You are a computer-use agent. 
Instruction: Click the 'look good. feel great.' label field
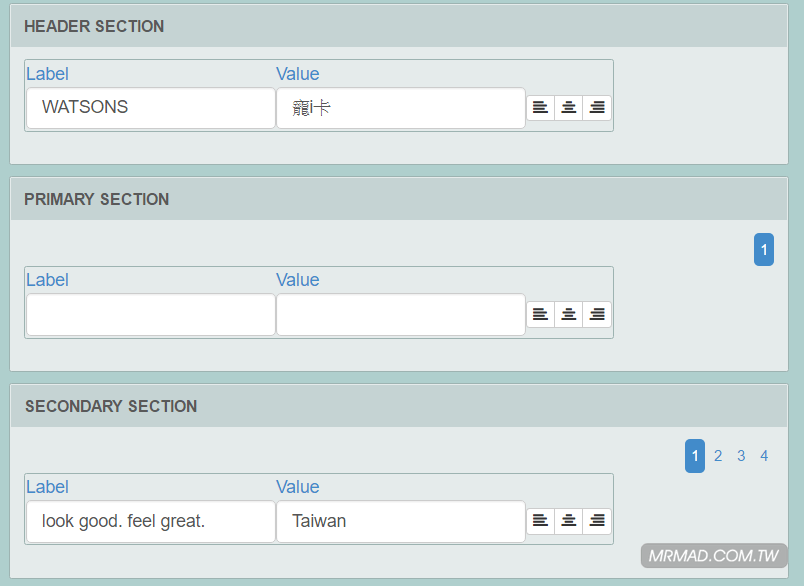pos(150,521)
